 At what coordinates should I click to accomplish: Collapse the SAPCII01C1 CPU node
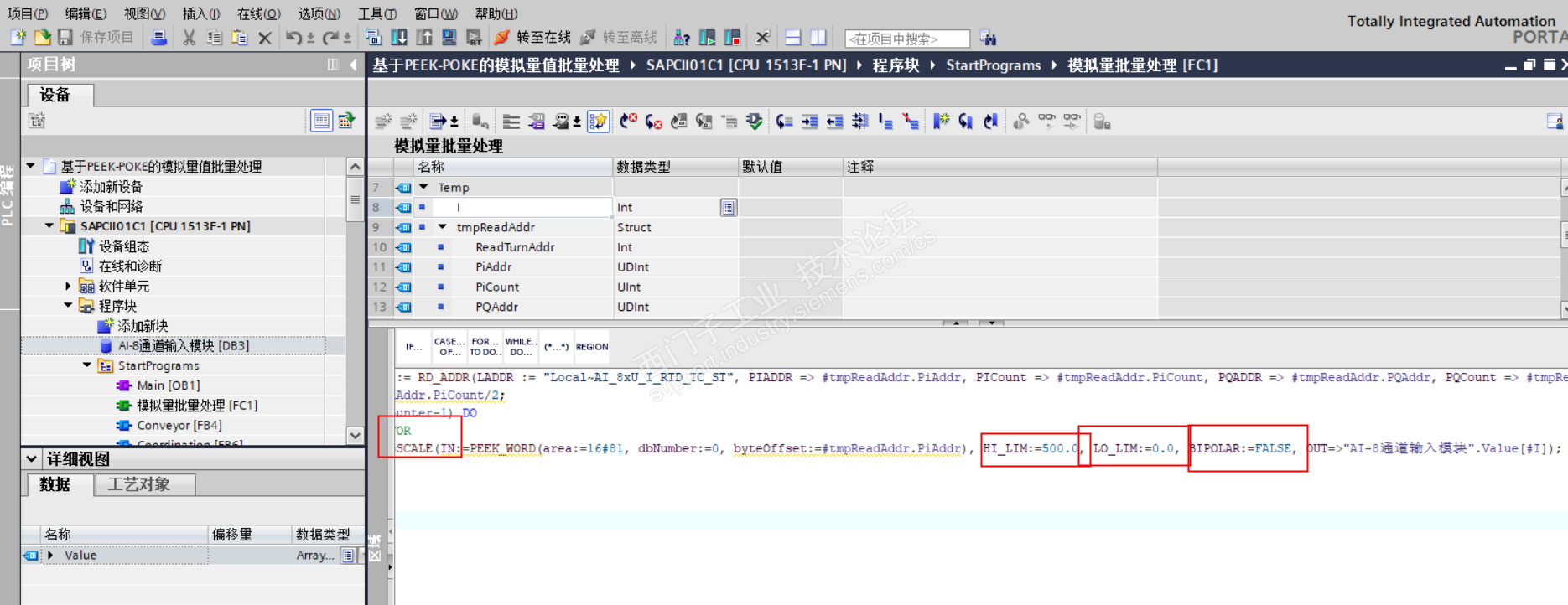click(x=49, y=225)
